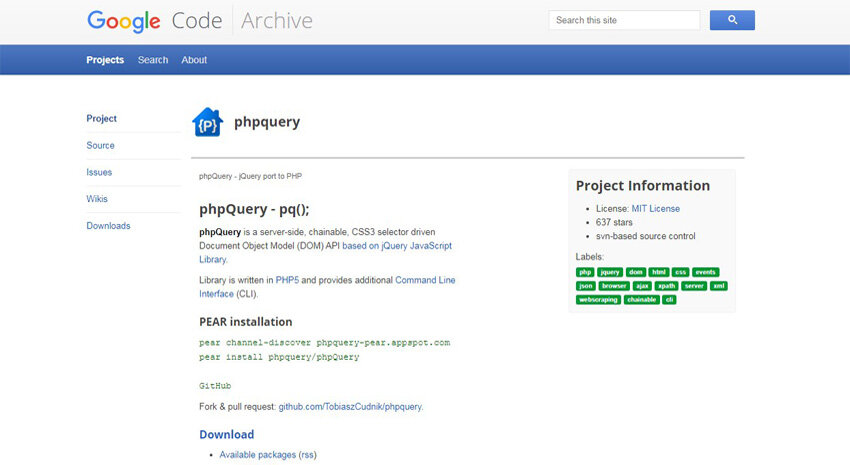
Task: Click the xpath label tag
Action: (x=667, y=286)
